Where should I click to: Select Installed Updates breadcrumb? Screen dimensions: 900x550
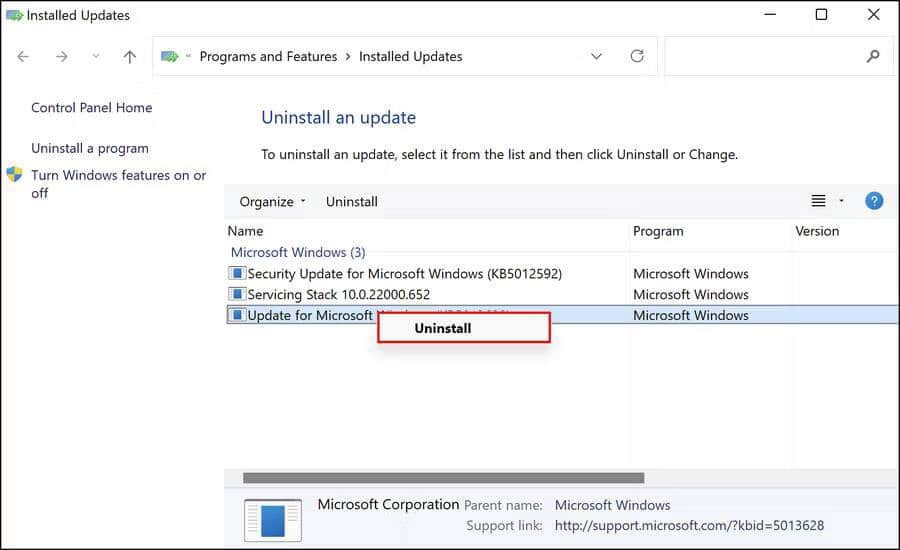(x=410, y=56)
